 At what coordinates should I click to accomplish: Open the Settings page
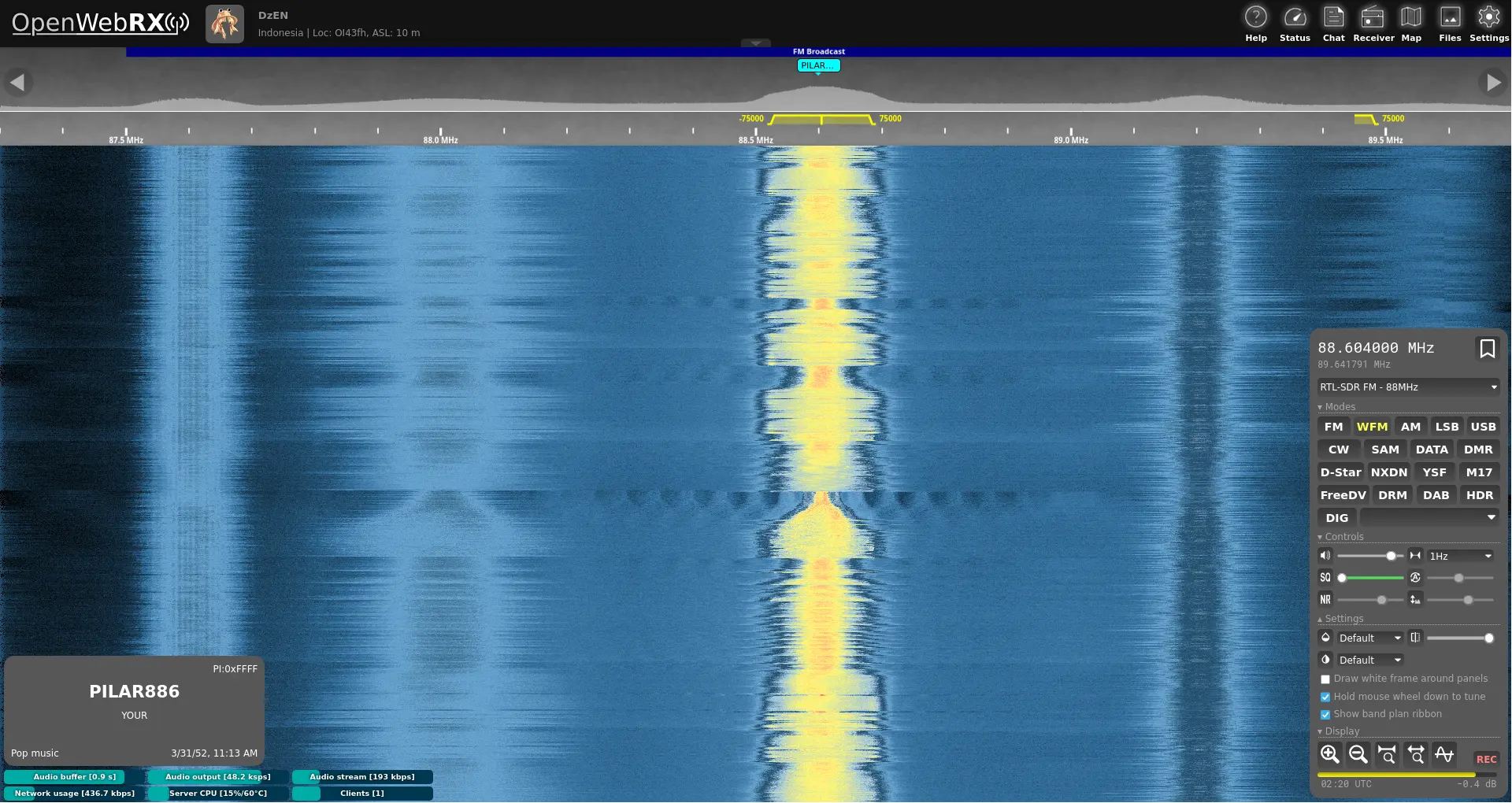(1488, 24)
